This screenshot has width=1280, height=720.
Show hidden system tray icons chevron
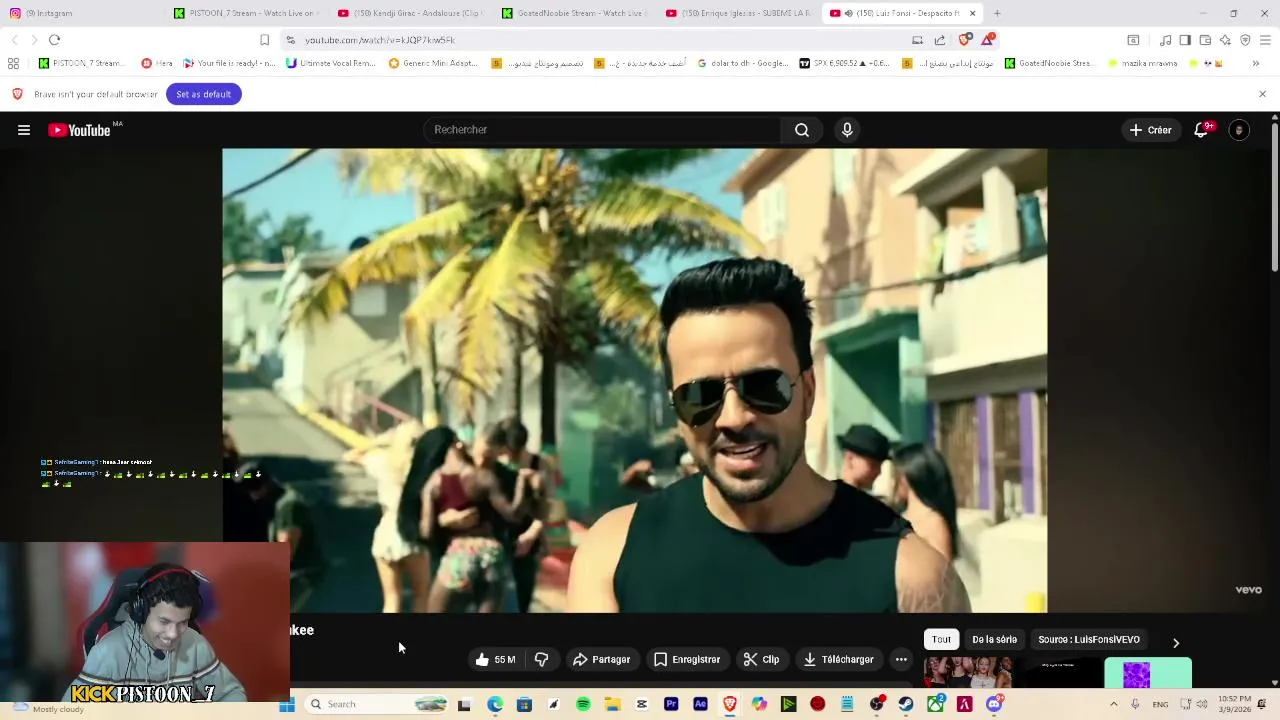(1113, 705)
